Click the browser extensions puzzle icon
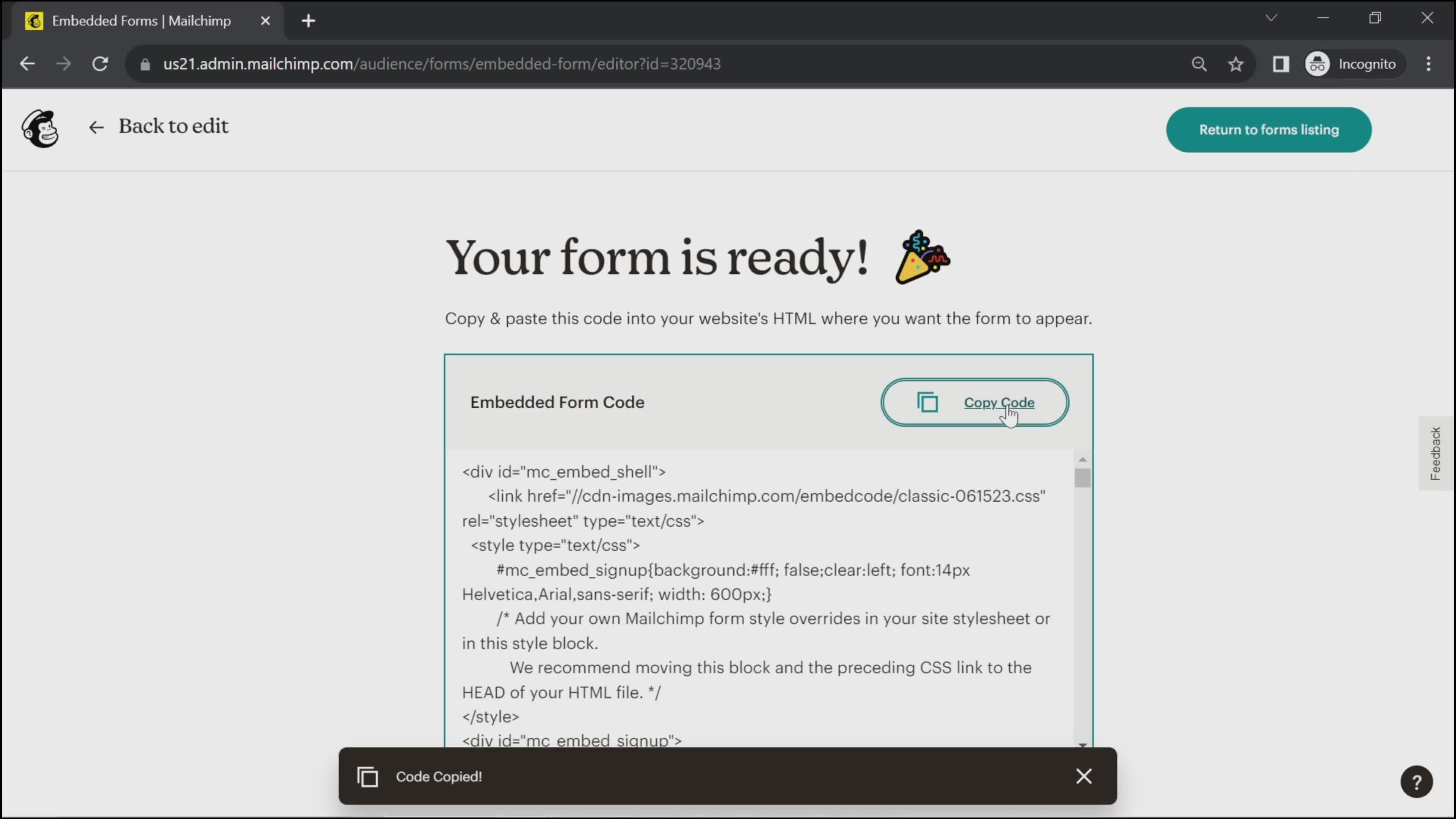1456x819 pixels. point(1281,63)
